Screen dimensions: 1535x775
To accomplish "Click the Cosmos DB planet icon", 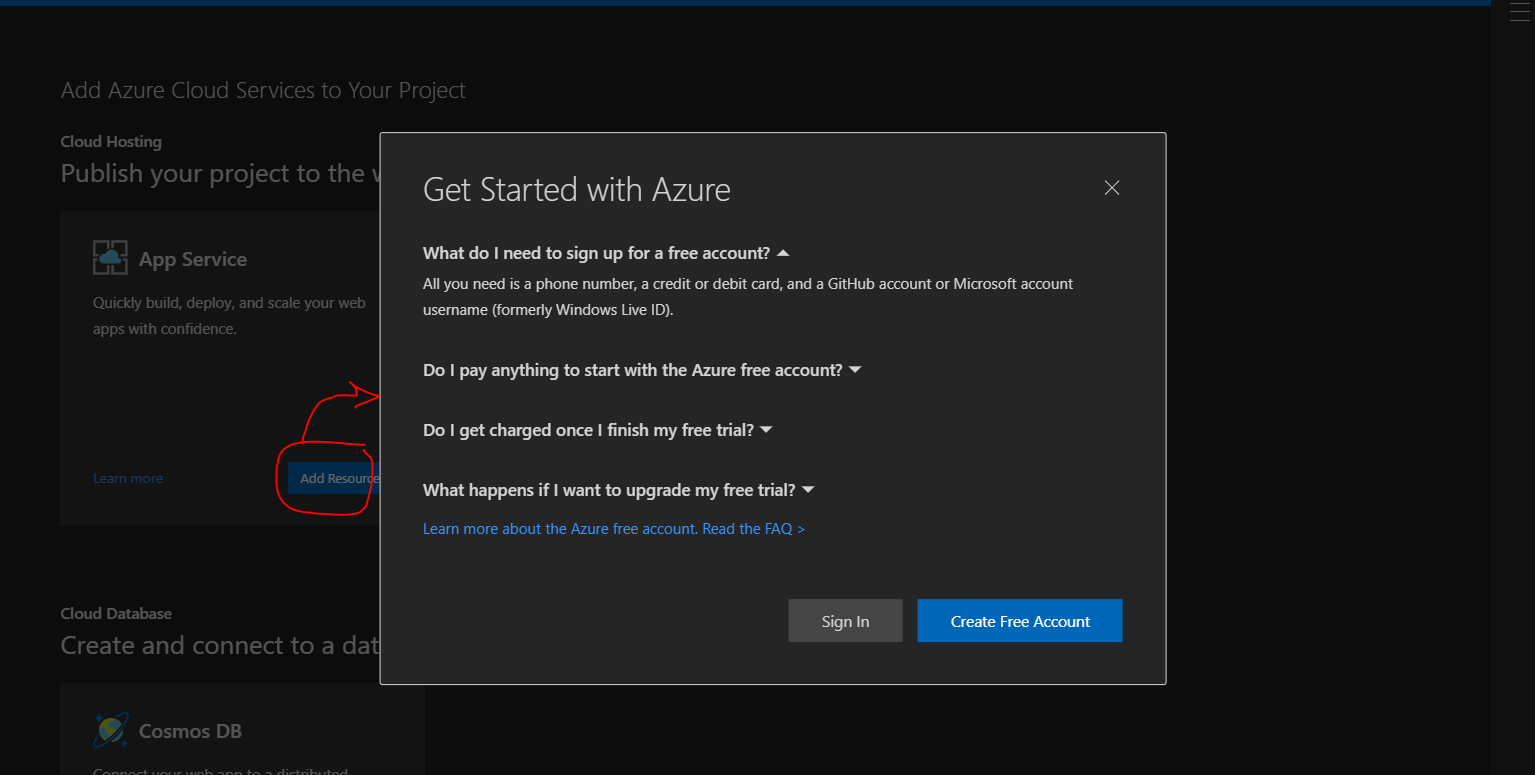I will point(110,730).
